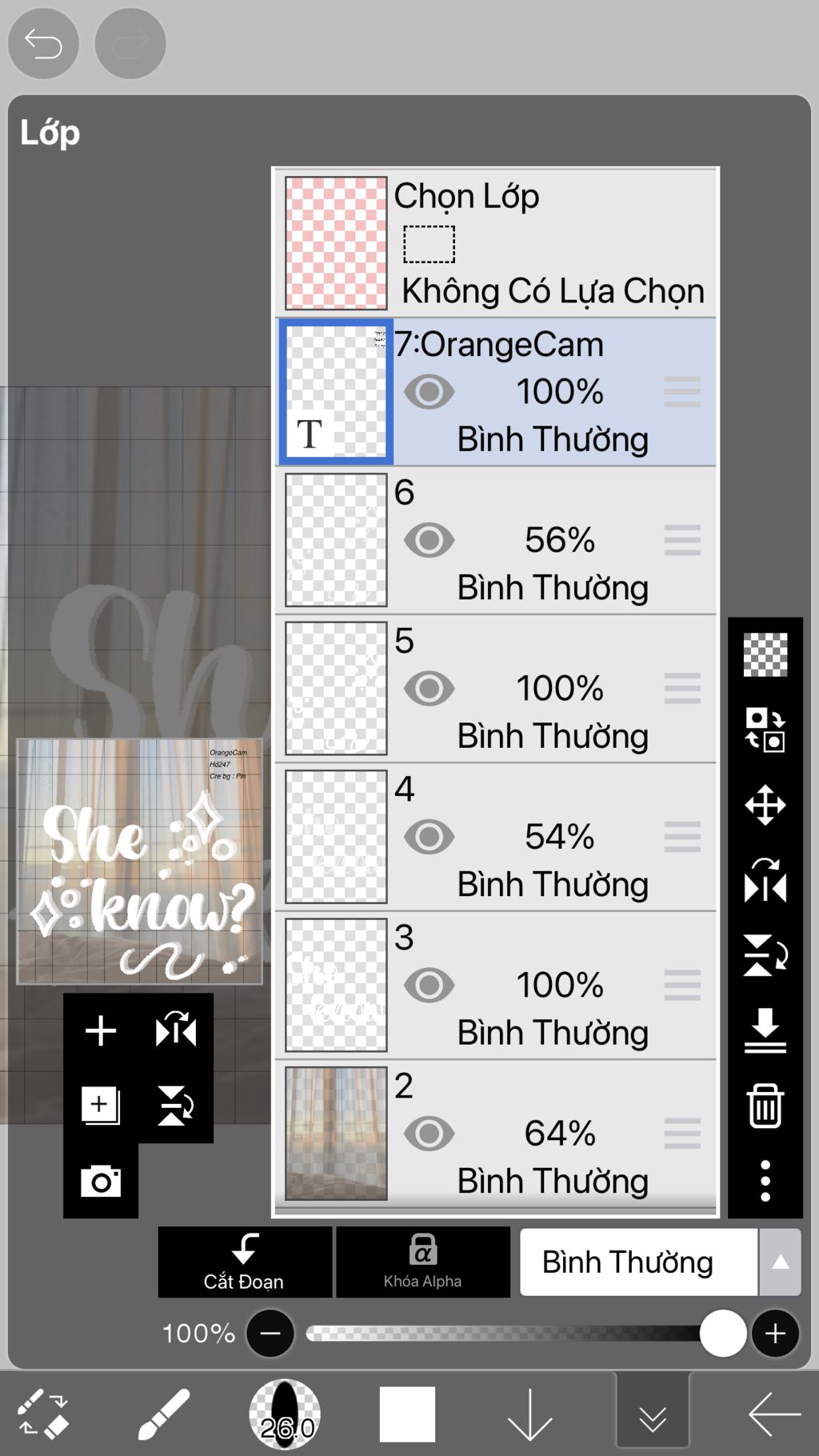Delete layer with trash can icon
Image resolution: width=819 pixels, height=1456 pixels.
765,1106
